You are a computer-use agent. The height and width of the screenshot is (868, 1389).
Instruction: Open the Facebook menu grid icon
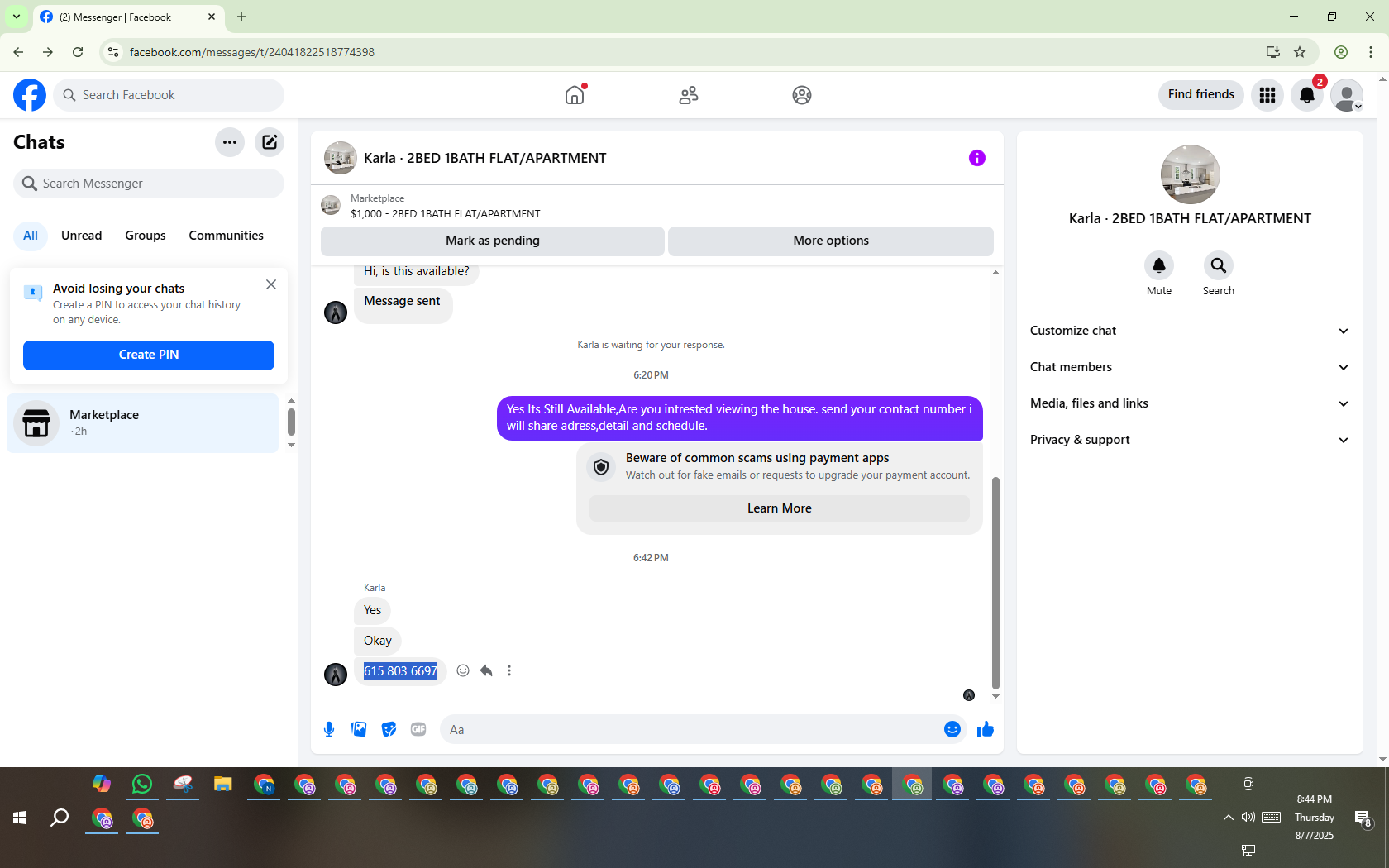click(x=1267, y=95)
